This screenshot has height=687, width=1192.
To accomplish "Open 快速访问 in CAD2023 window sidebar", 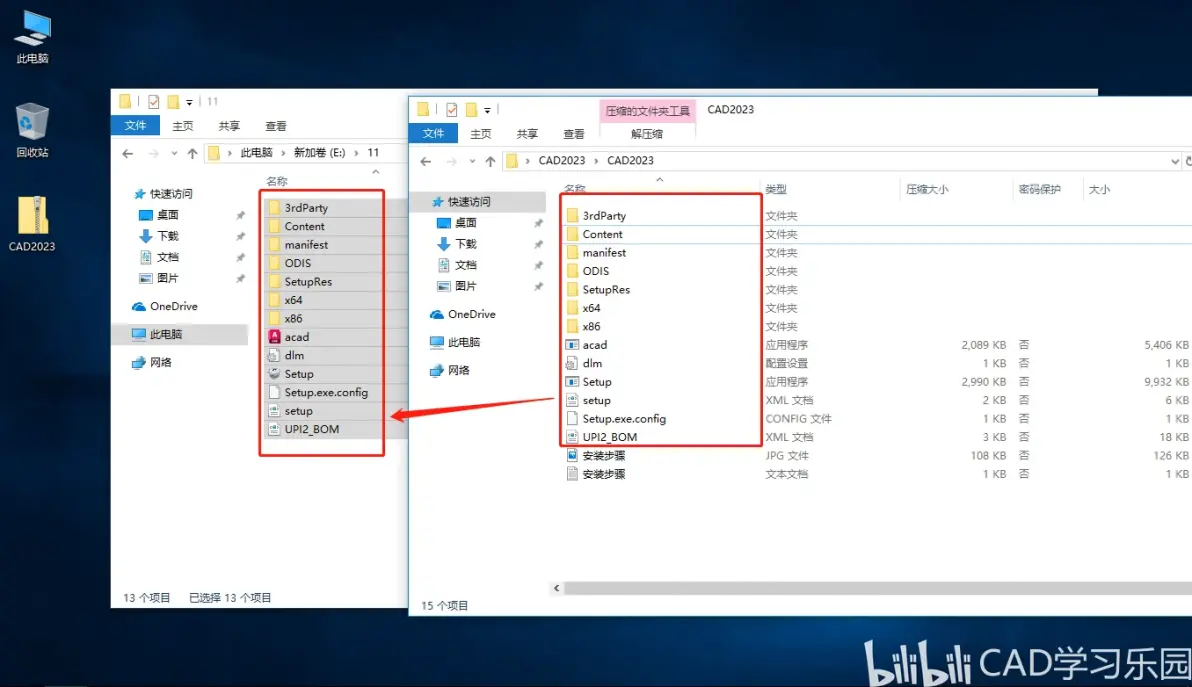I will coord(469,201).
